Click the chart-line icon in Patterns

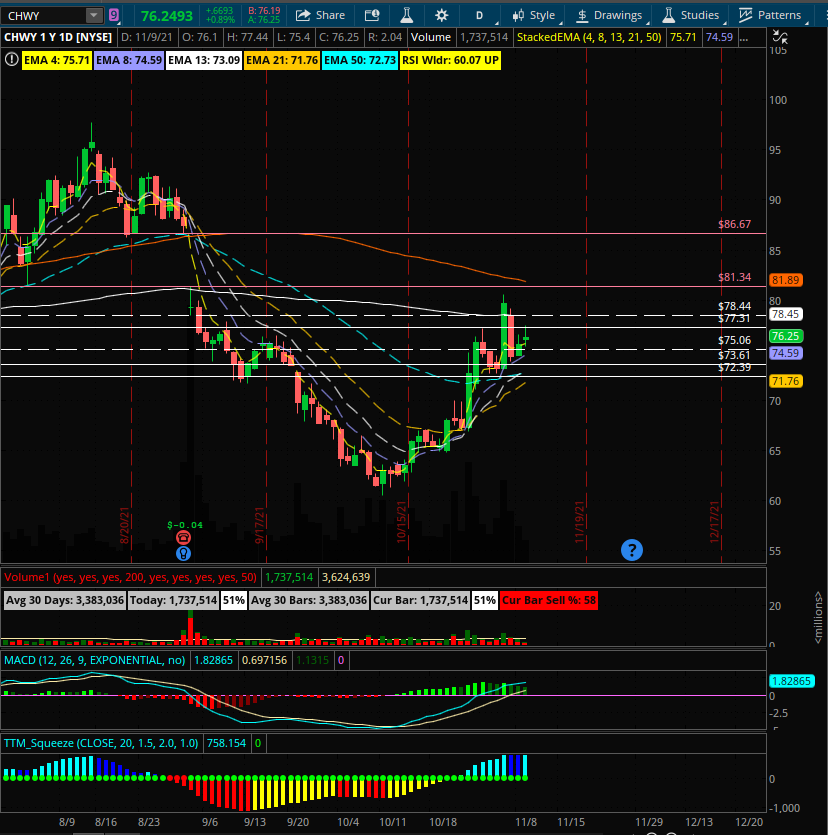click(x=745, y=15)
